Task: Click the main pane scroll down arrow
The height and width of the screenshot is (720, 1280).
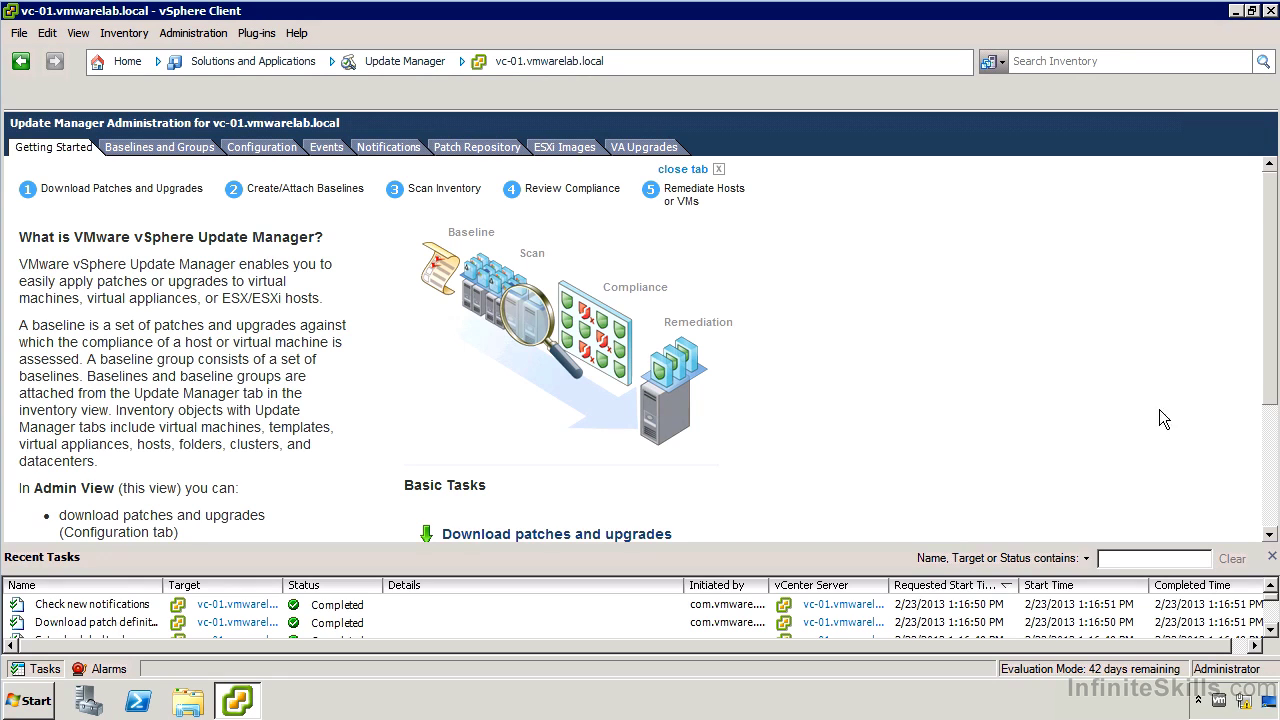Action: coord(1270,535)
